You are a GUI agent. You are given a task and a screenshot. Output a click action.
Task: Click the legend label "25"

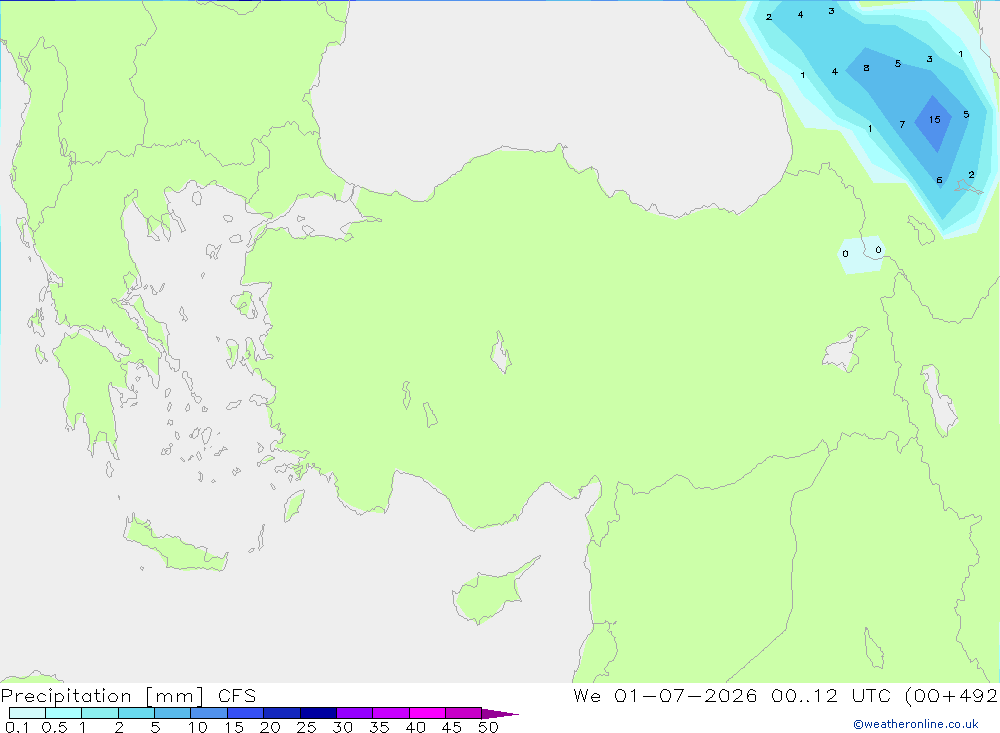click(306, 727)
